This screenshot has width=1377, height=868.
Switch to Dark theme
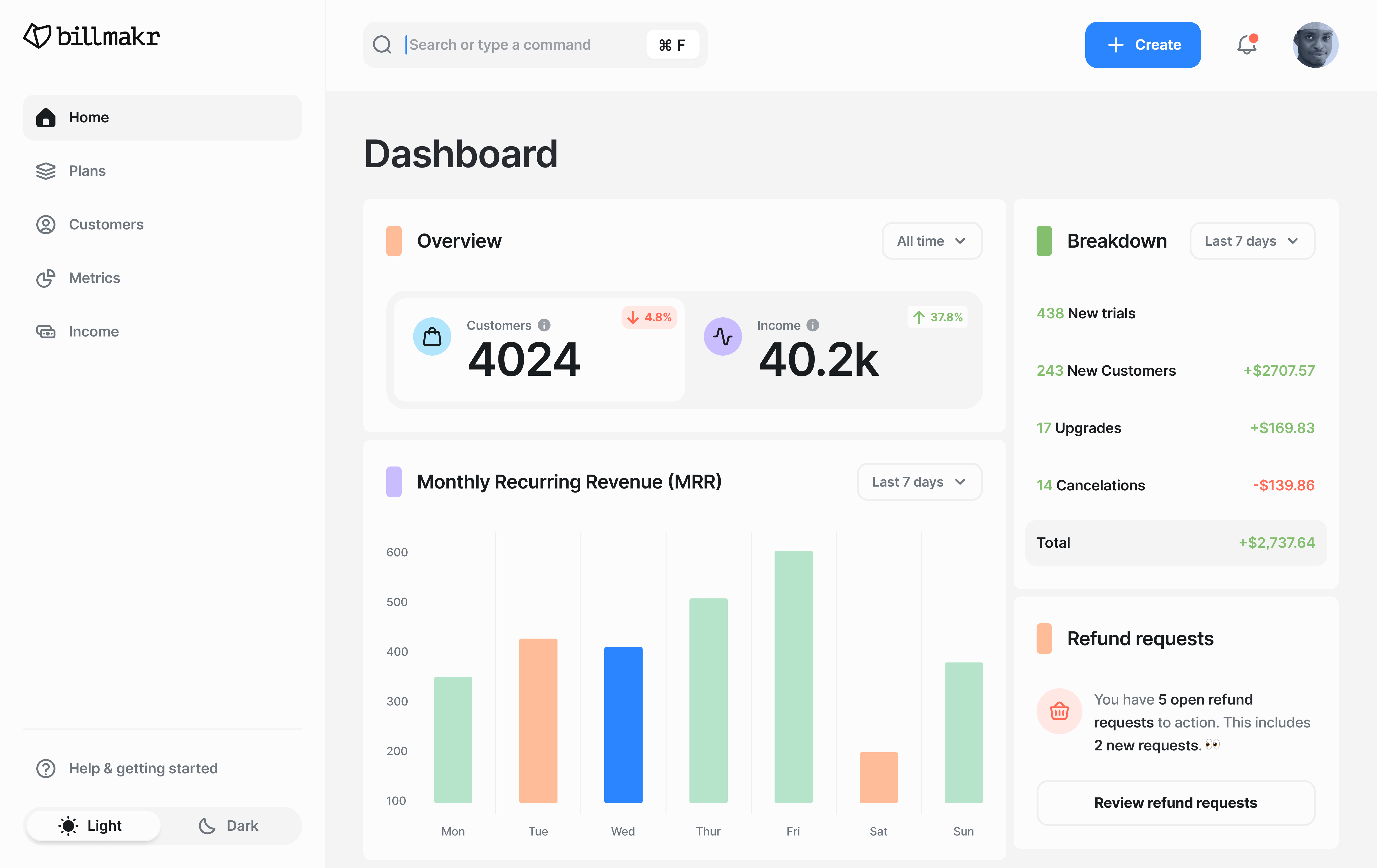(x=229, y=826)
